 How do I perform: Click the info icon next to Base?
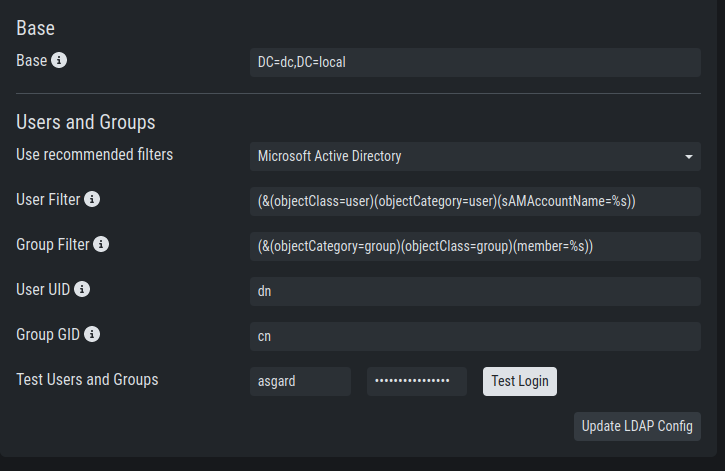click(x=59, y=60)
